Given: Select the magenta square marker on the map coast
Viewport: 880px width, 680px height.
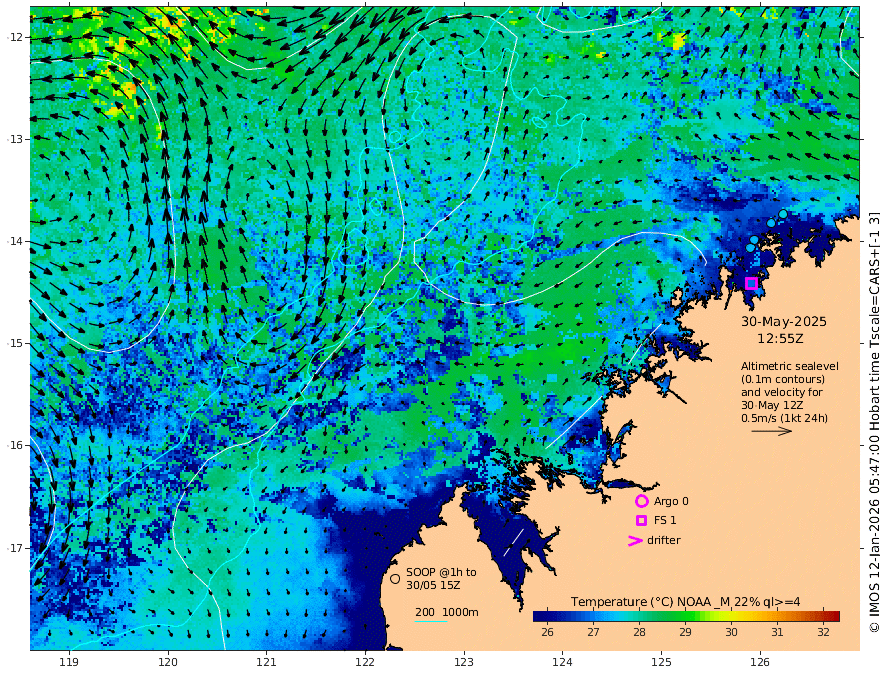Looking at the screenshot, I should pos(751,283).
